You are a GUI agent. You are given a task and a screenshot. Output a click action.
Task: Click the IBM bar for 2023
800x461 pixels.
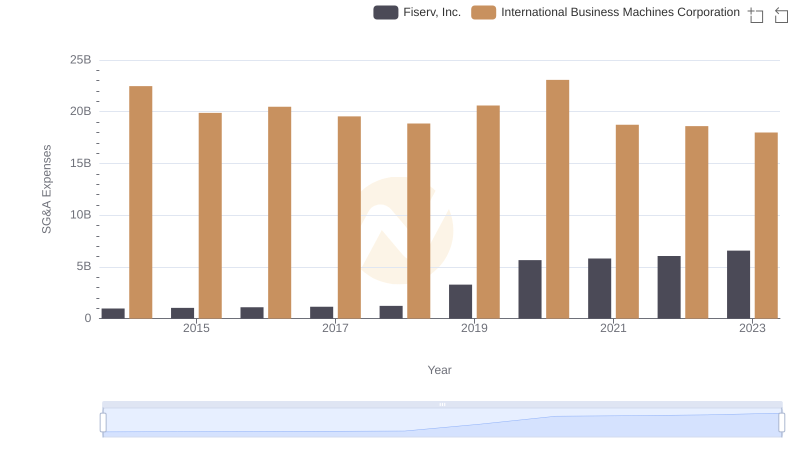766,225
